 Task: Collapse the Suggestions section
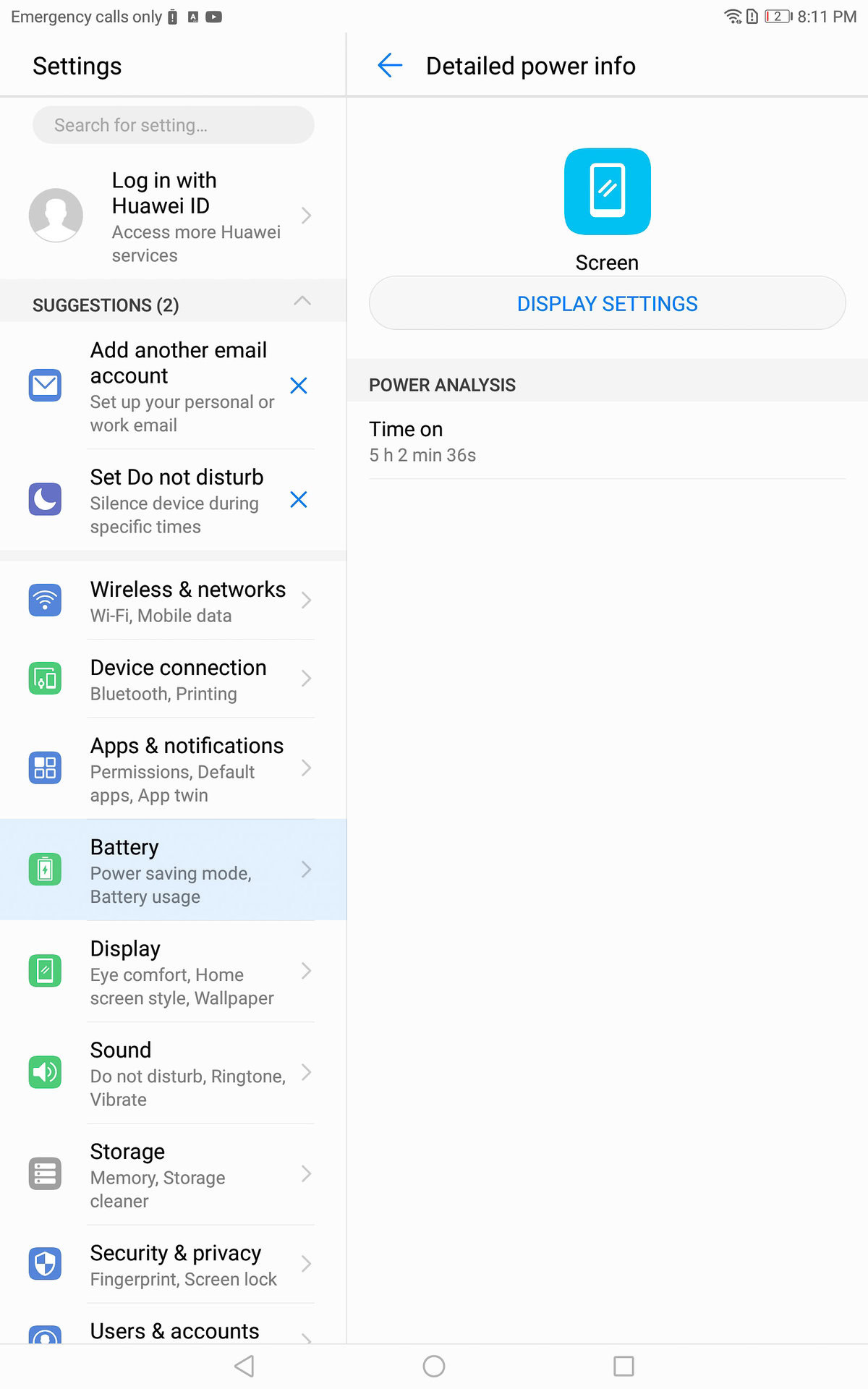point(302,302)
